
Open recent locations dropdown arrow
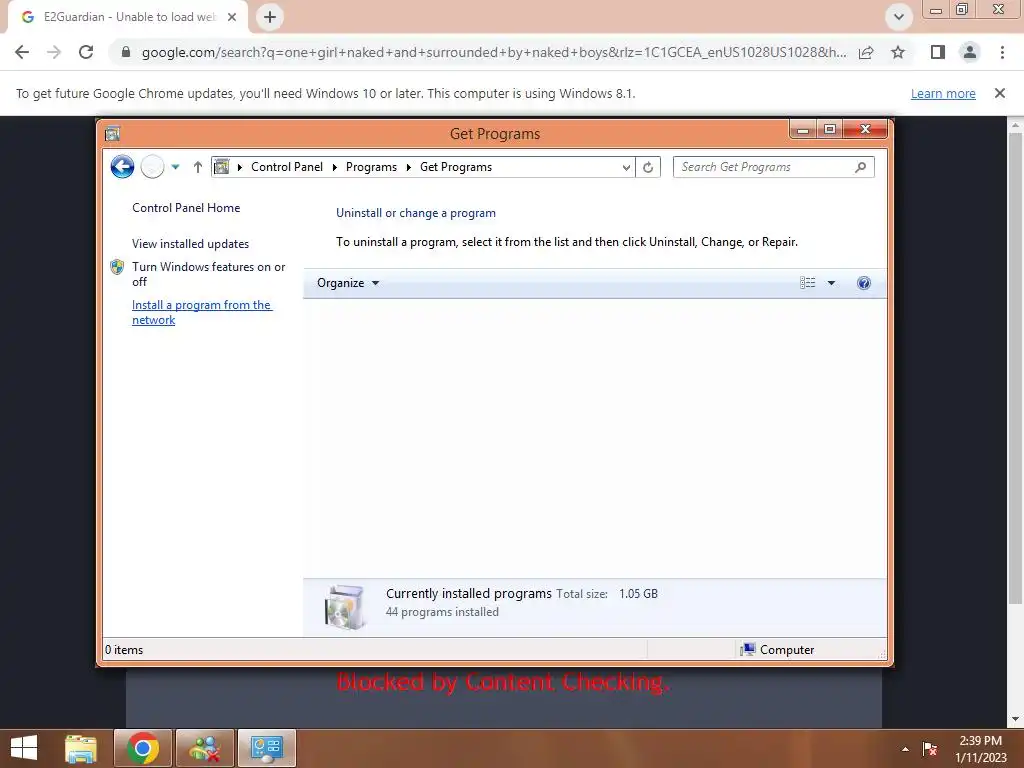[x=175, y=167]
